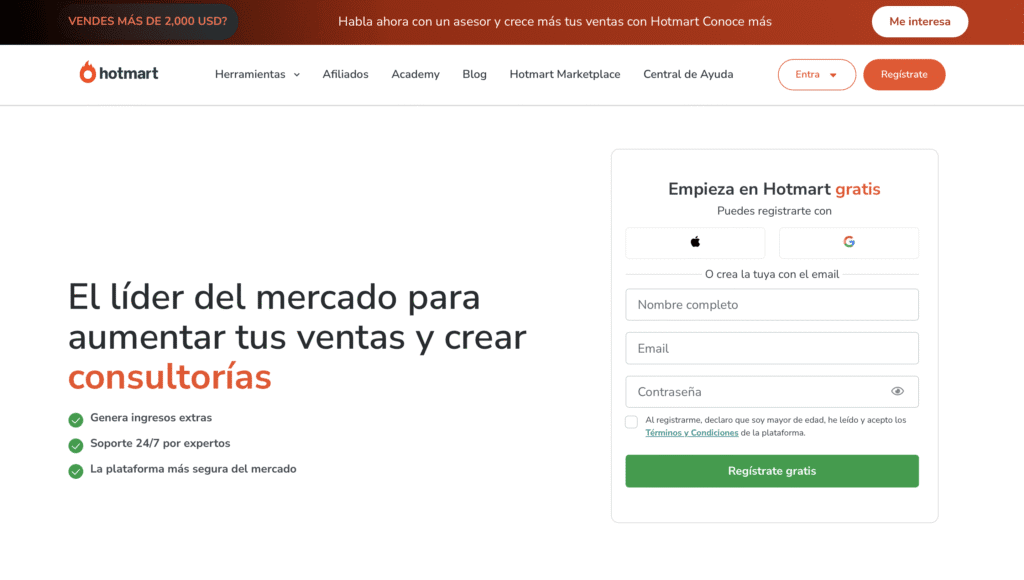Open the Academy menu item
This screenshot has height=580, width=1024.
tap(415, 74)
